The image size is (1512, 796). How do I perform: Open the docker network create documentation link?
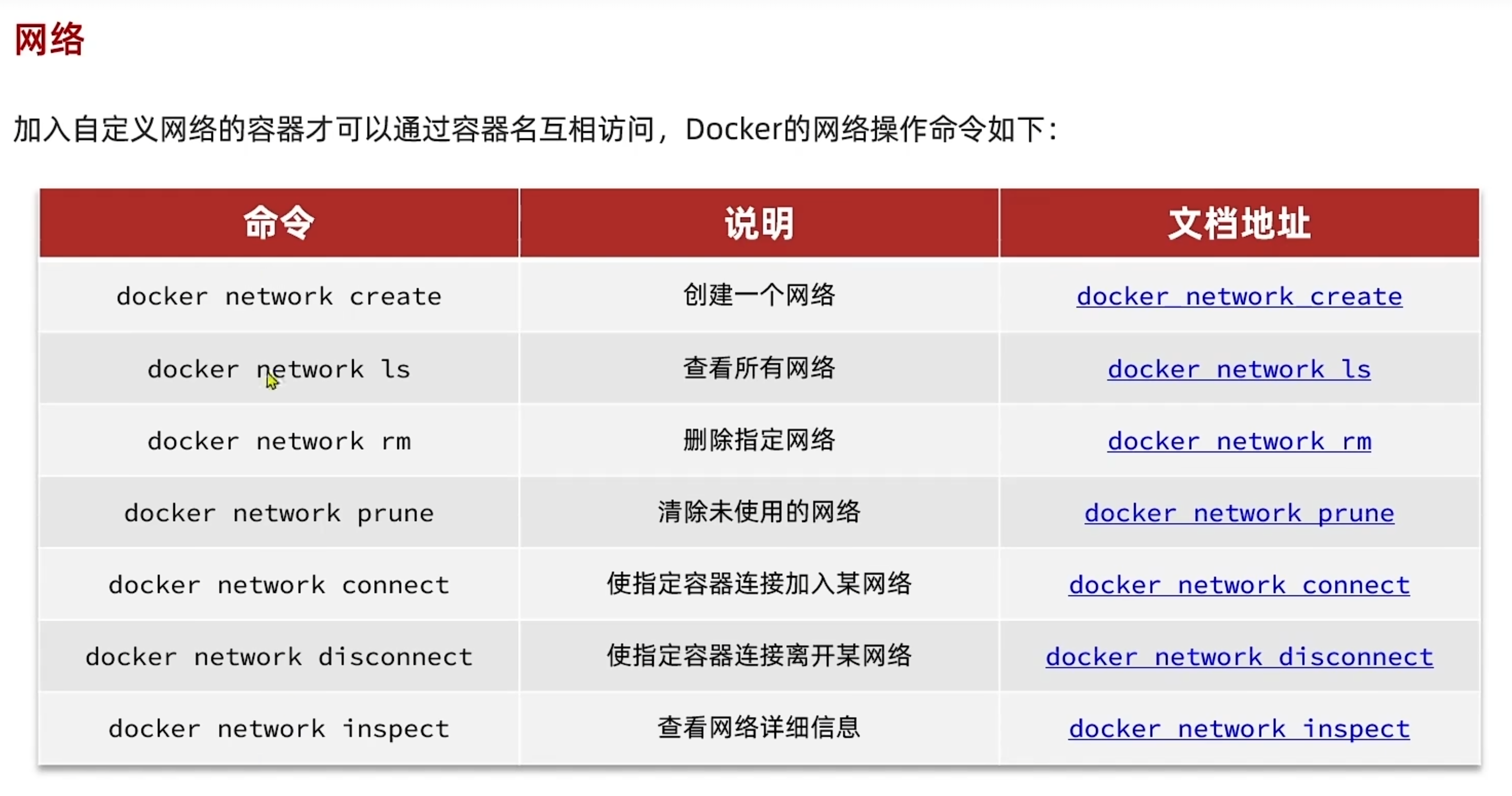[1239, 297]
